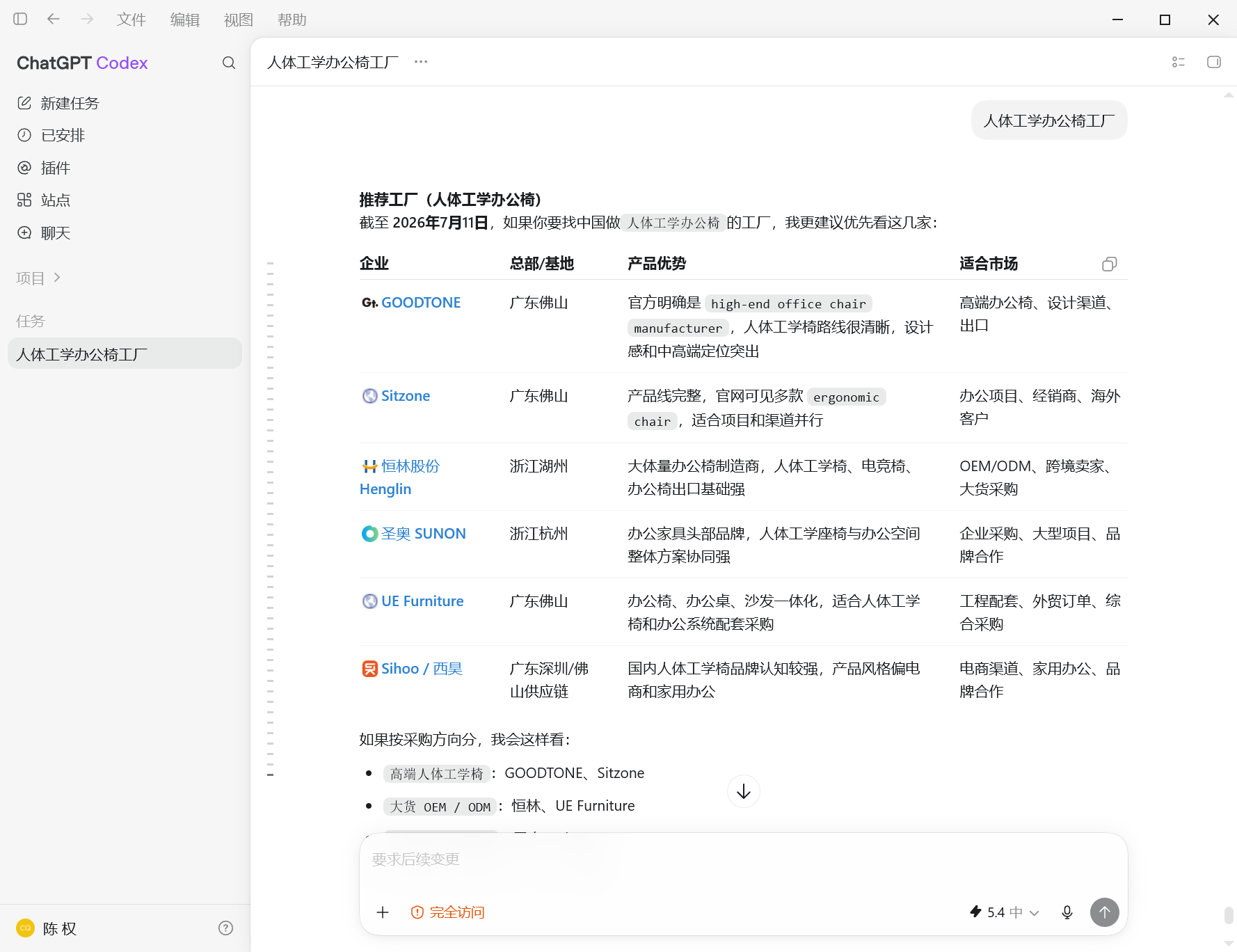
Task: Open the three-dot menu beside the title
Action: pyautogui.click(x=421, y=62)
